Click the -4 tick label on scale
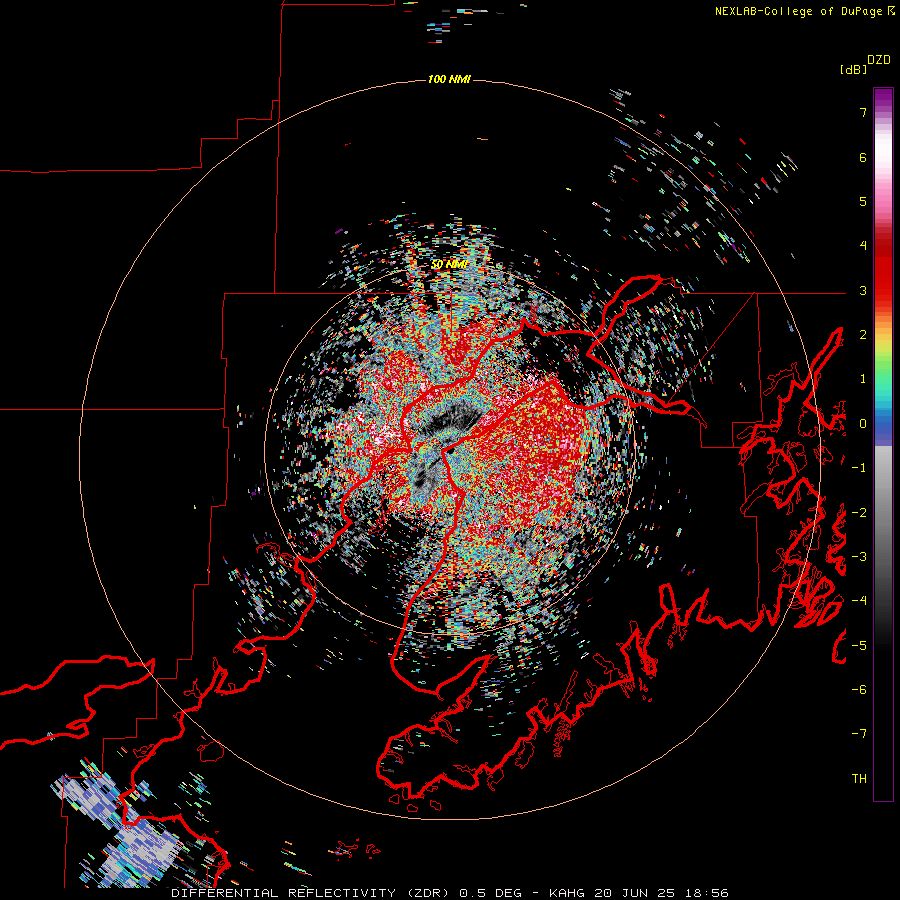This screenshot has height=900, width=900. tap(859, 601)
